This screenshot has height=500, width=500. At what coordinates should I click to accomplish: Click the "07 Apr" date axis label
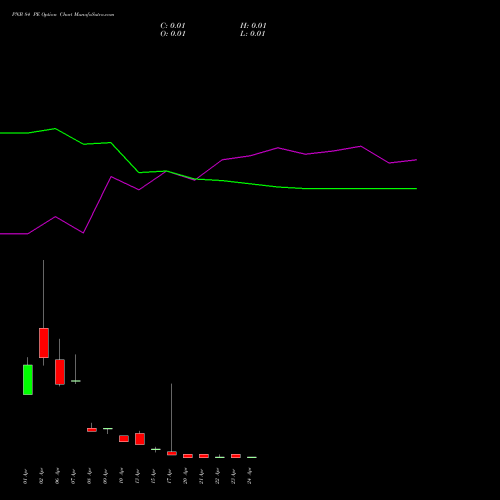(74, 476)
